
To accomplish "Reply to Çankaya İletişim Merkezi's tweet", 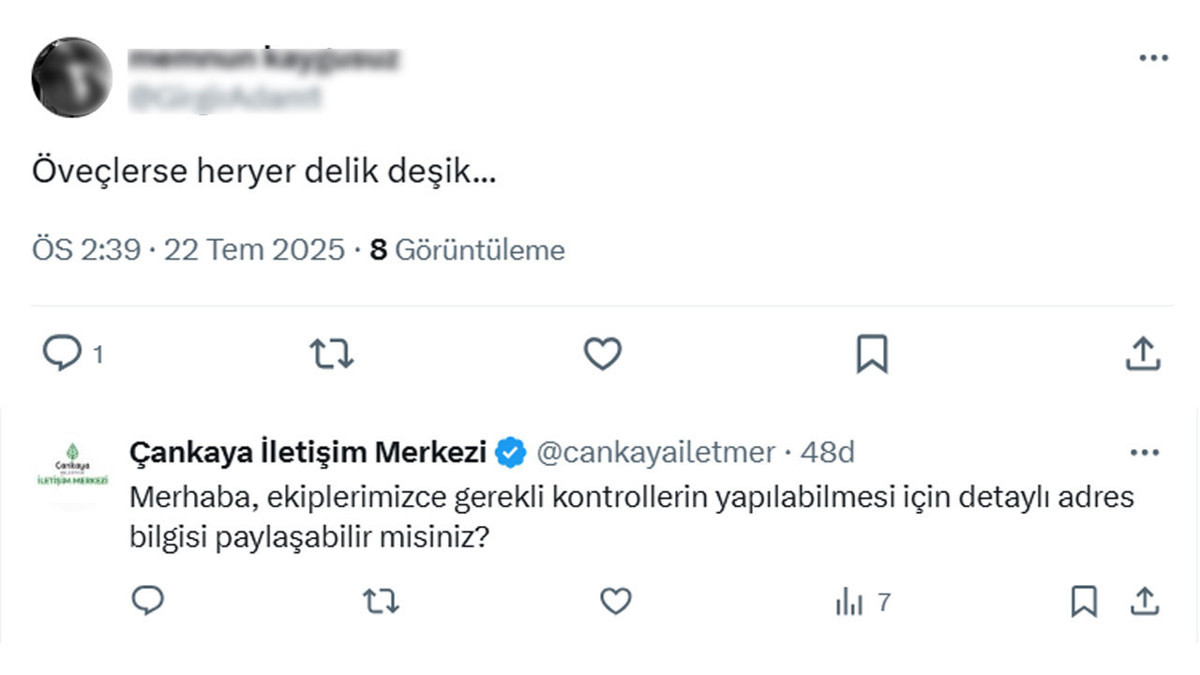I will 148,600.
